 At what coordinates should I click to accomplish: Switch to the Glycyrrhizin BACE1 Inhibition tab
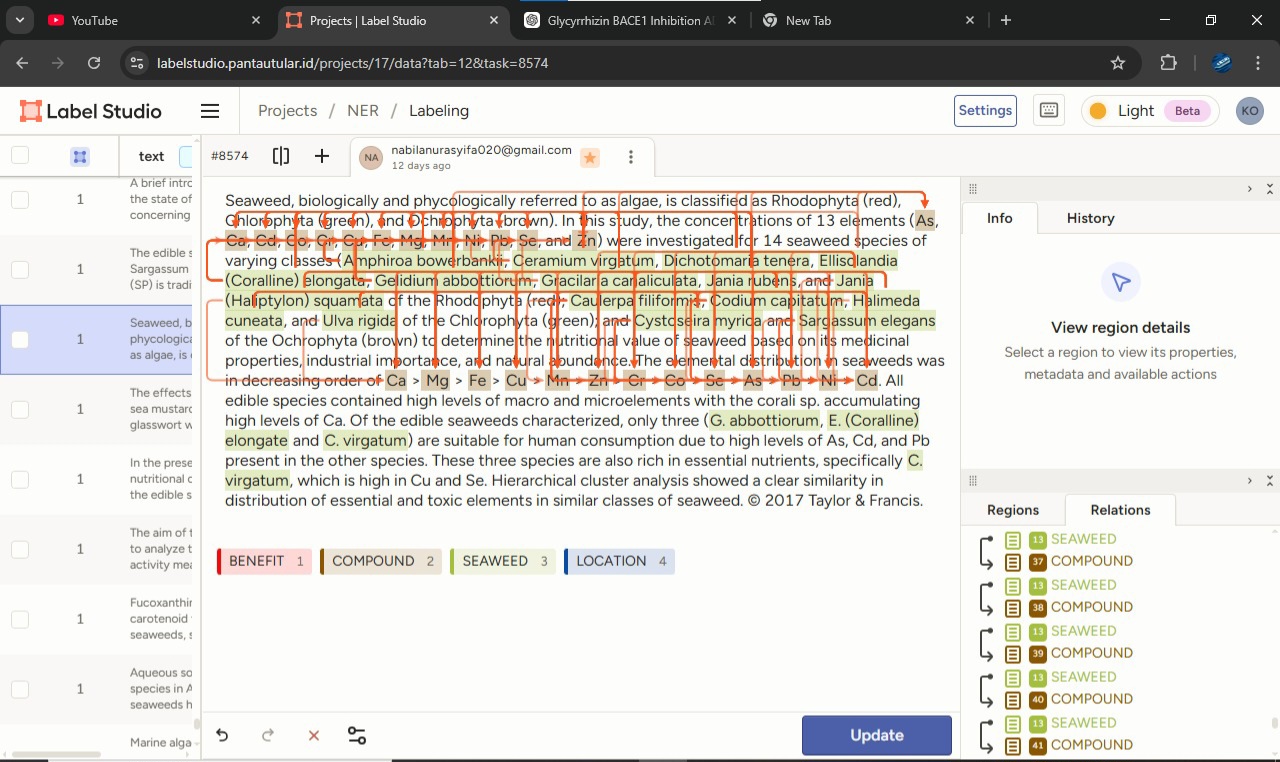[632, 20]
